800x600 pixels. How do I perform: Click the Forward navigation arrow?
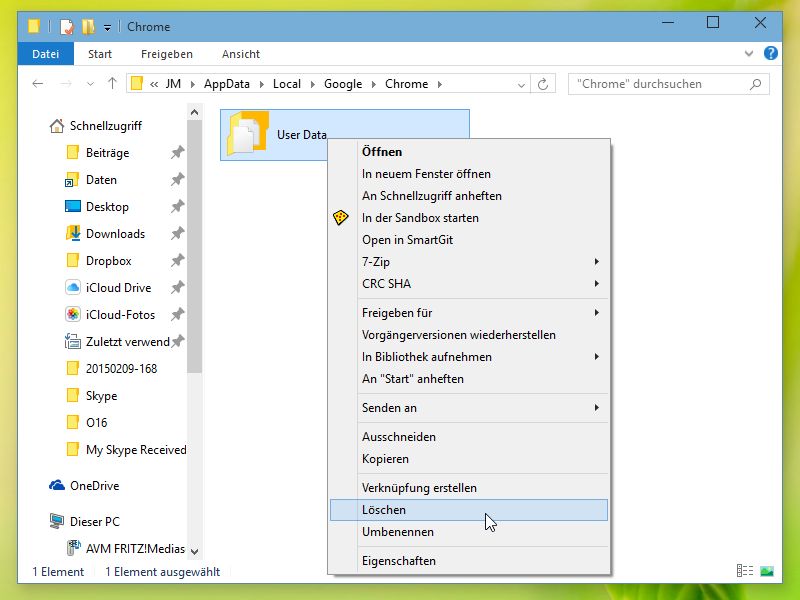(66, 84)
